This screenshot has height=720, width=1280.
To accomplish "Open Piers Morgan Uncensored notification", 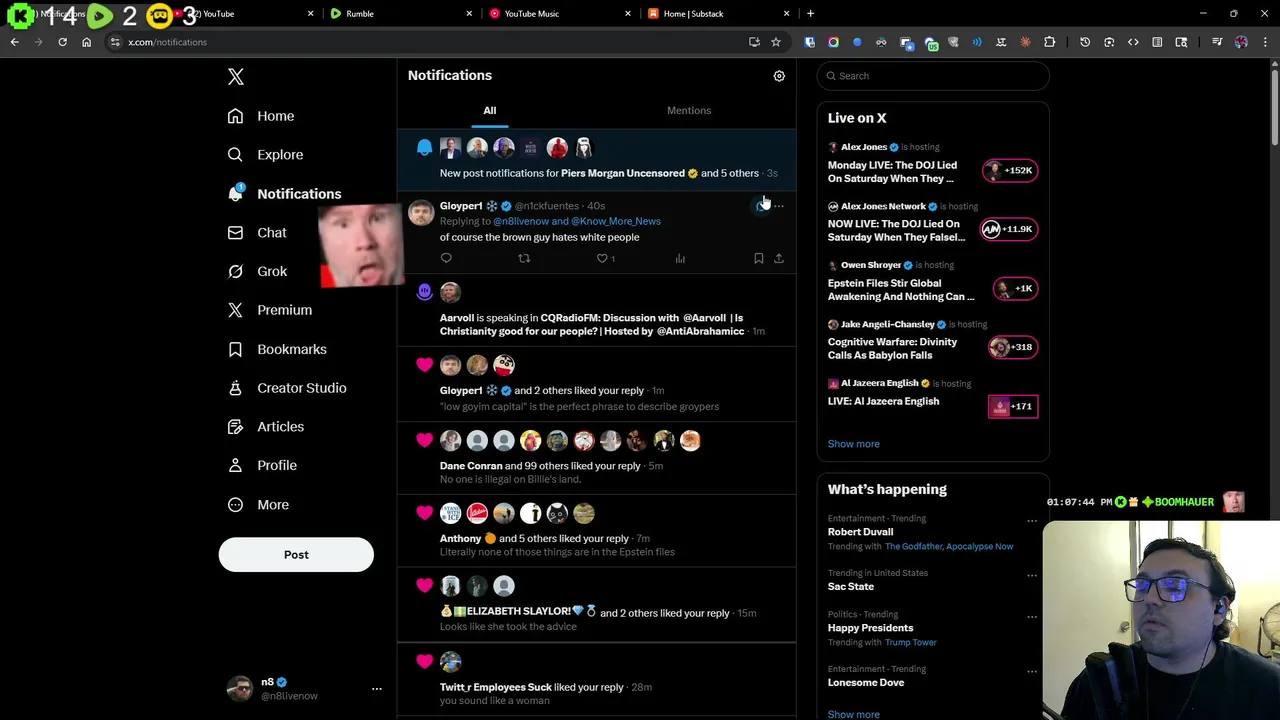I will pos(597,160).
